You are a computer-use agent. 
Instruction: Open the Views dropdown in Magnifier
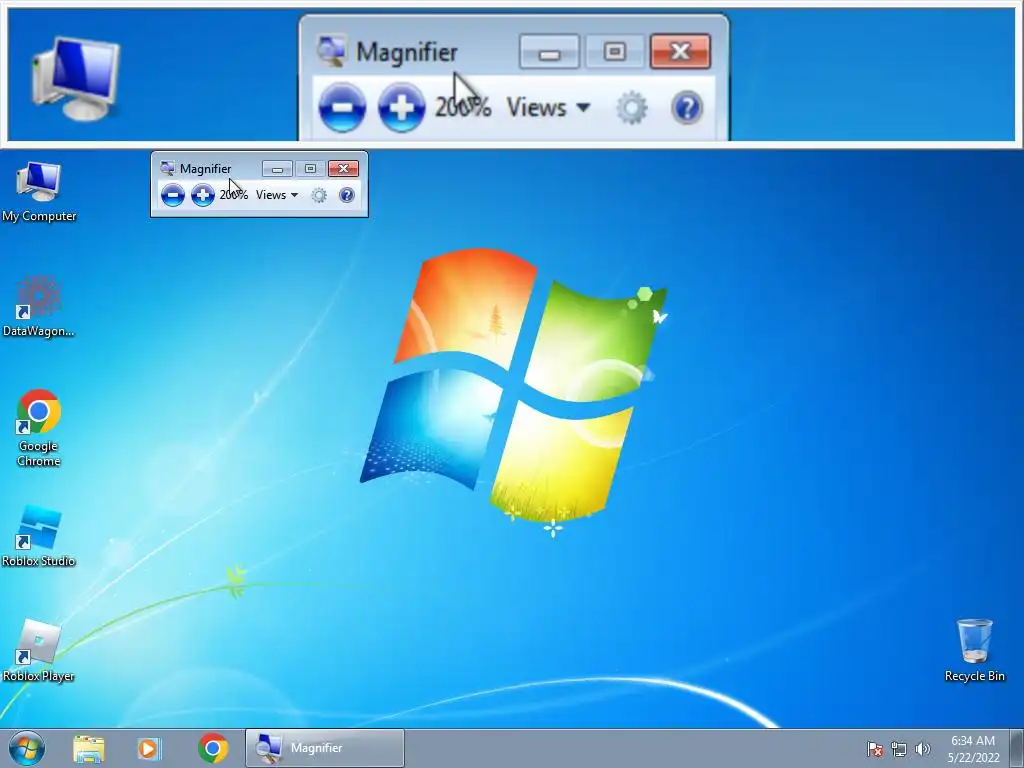point(277,195)
